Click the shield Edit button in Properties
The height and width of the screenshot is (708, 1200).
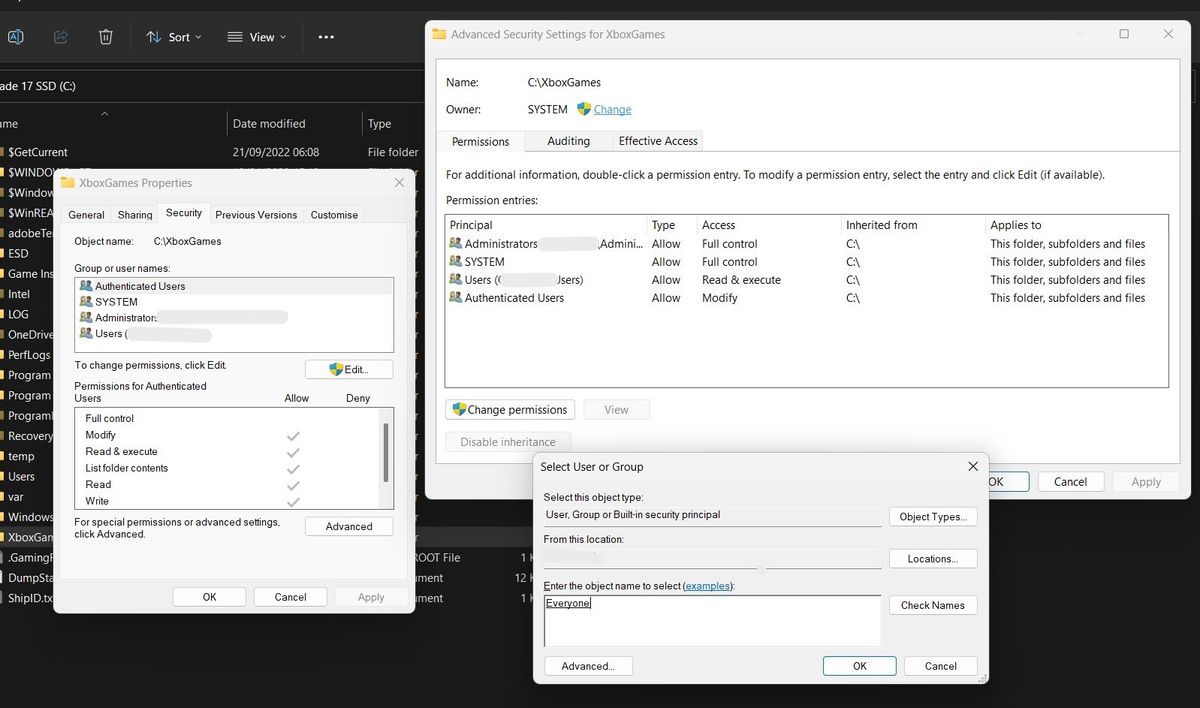348,369
